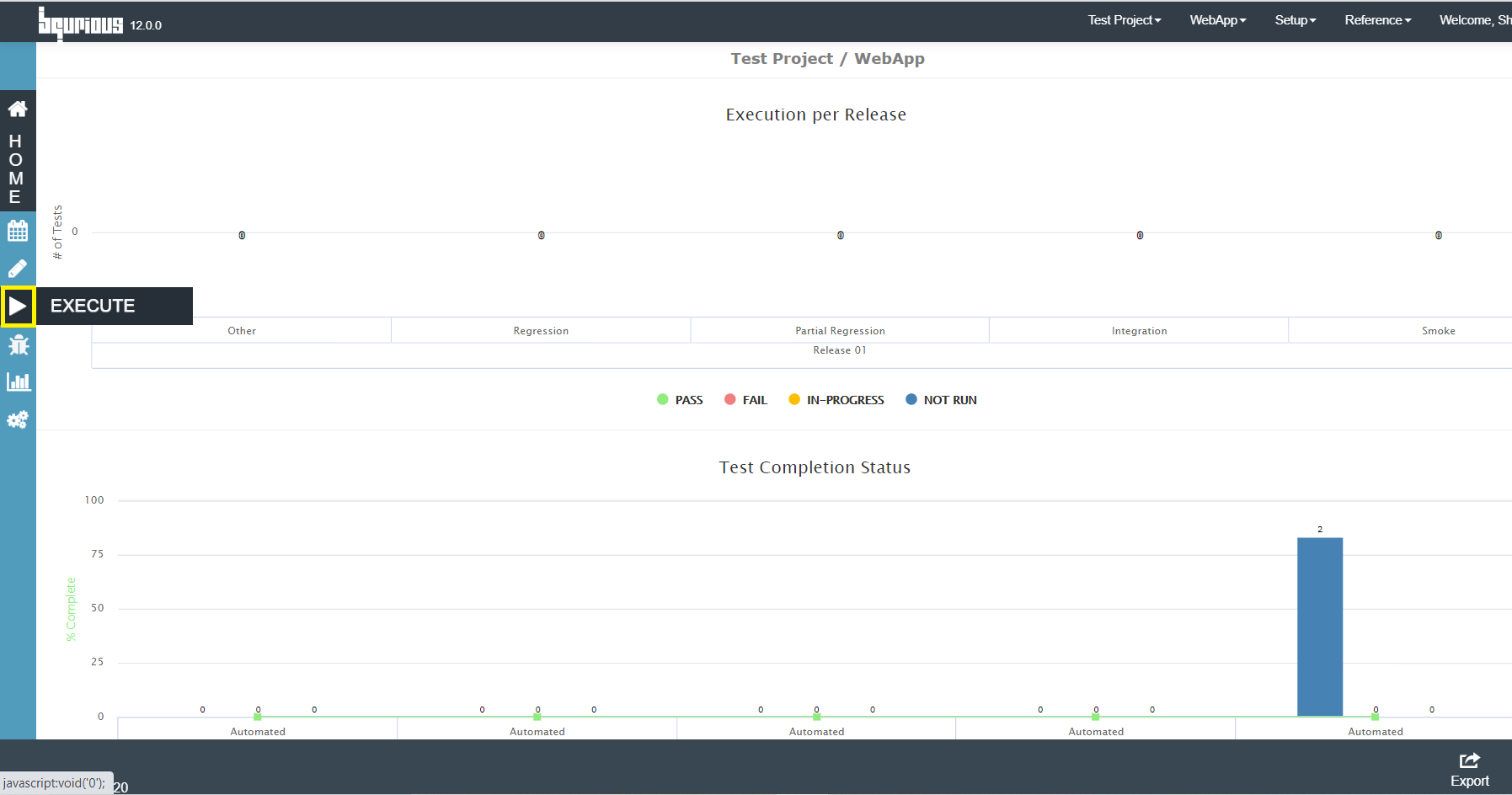This screenshot has height=795, width=1512.
Task: Click the Execute play icon
Action: (18, 307)
